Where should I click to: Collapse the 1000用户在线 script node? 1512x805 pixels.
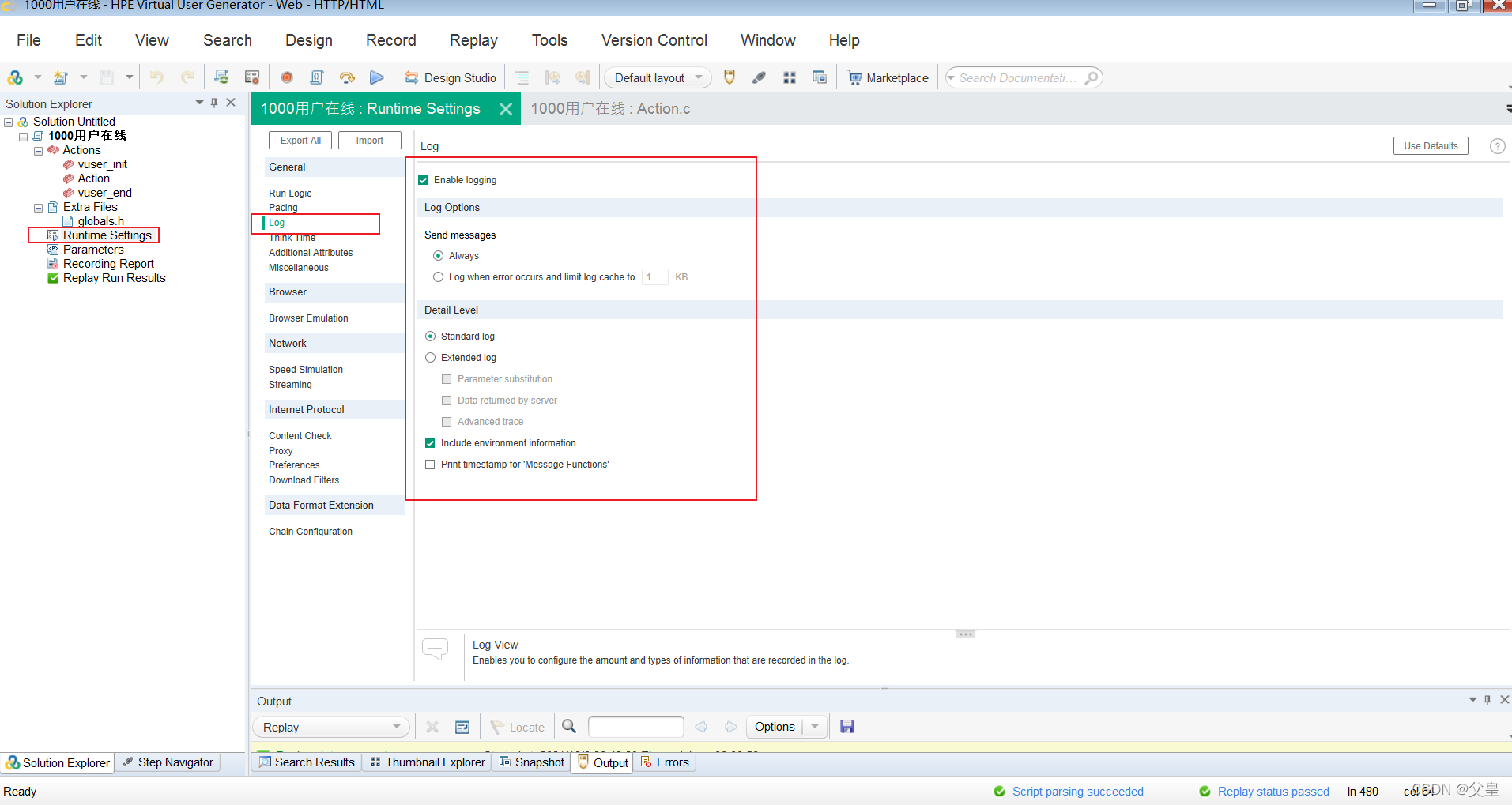click(24, 137)
